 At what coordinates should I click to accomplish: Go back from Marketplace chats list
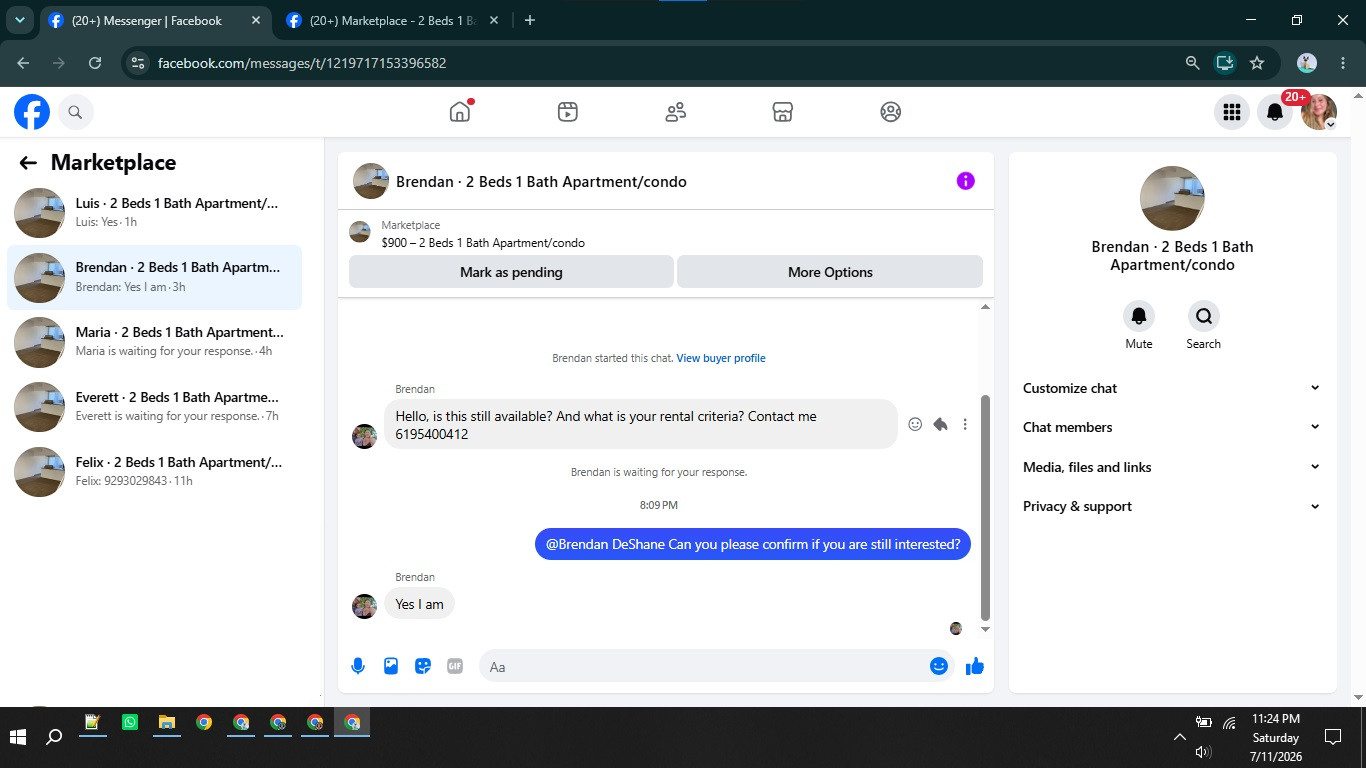click(28, 163)
